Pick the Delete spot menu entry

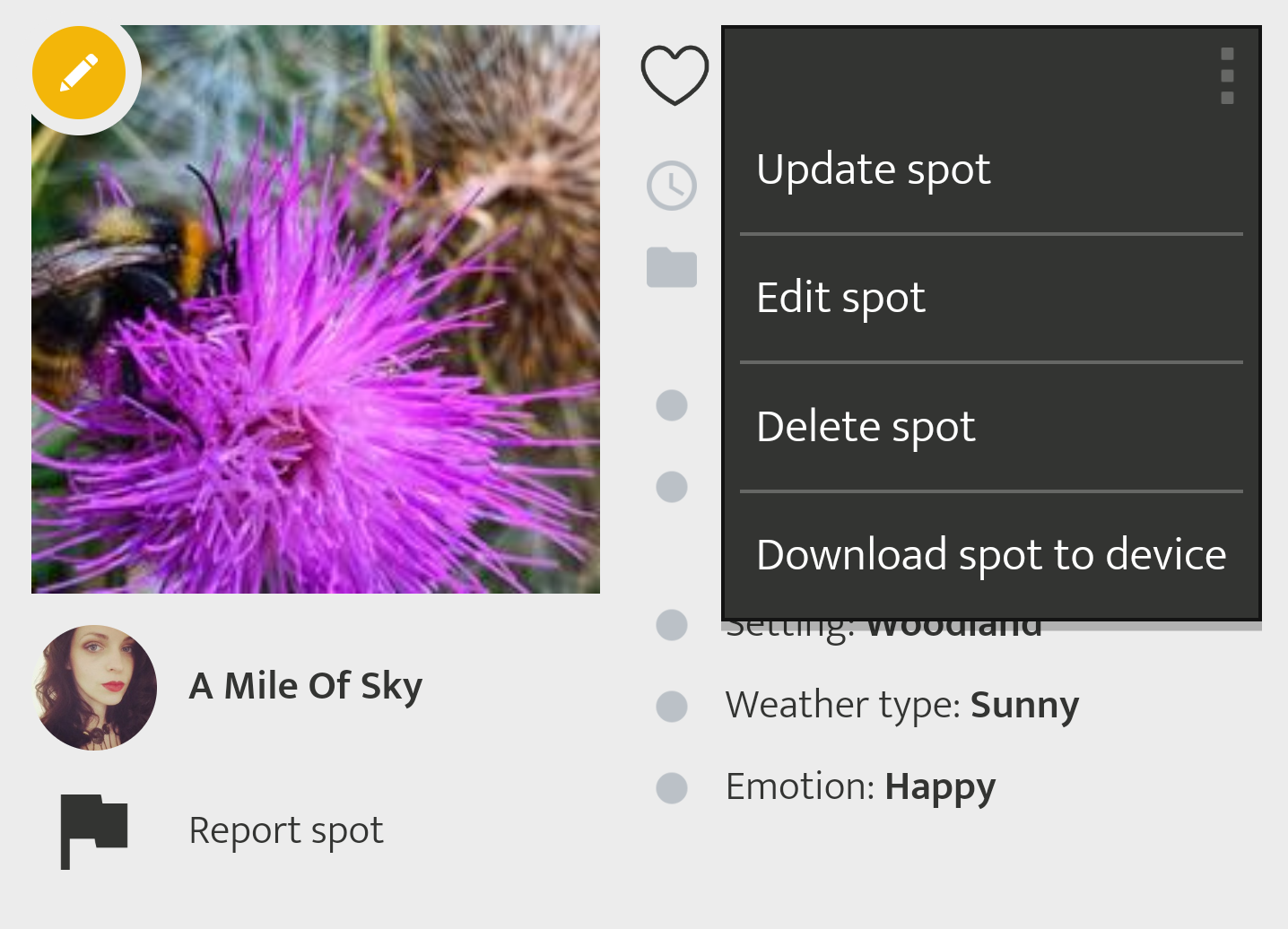tap(866, 427)
